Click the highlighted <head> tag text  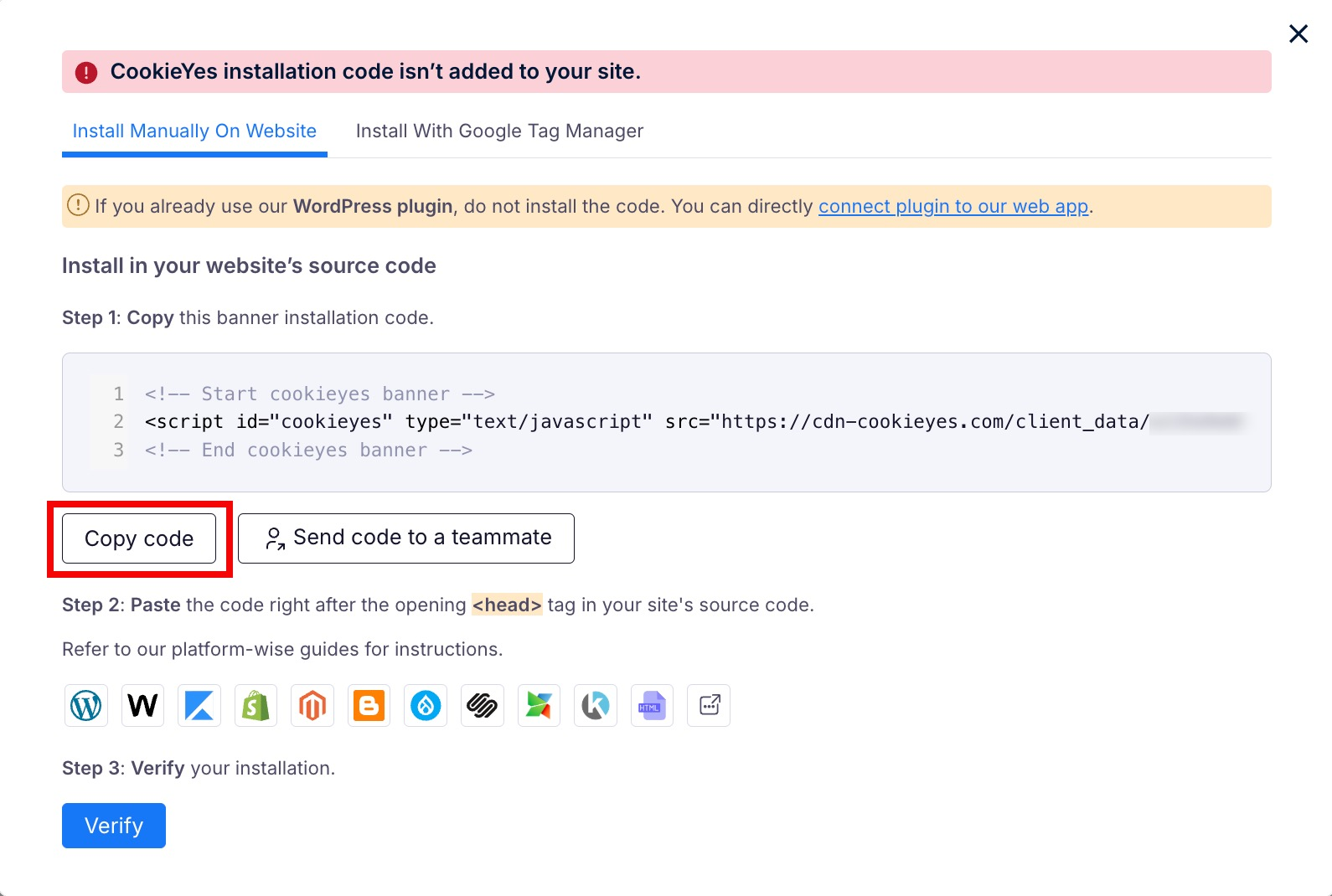[x=507, y=605]
